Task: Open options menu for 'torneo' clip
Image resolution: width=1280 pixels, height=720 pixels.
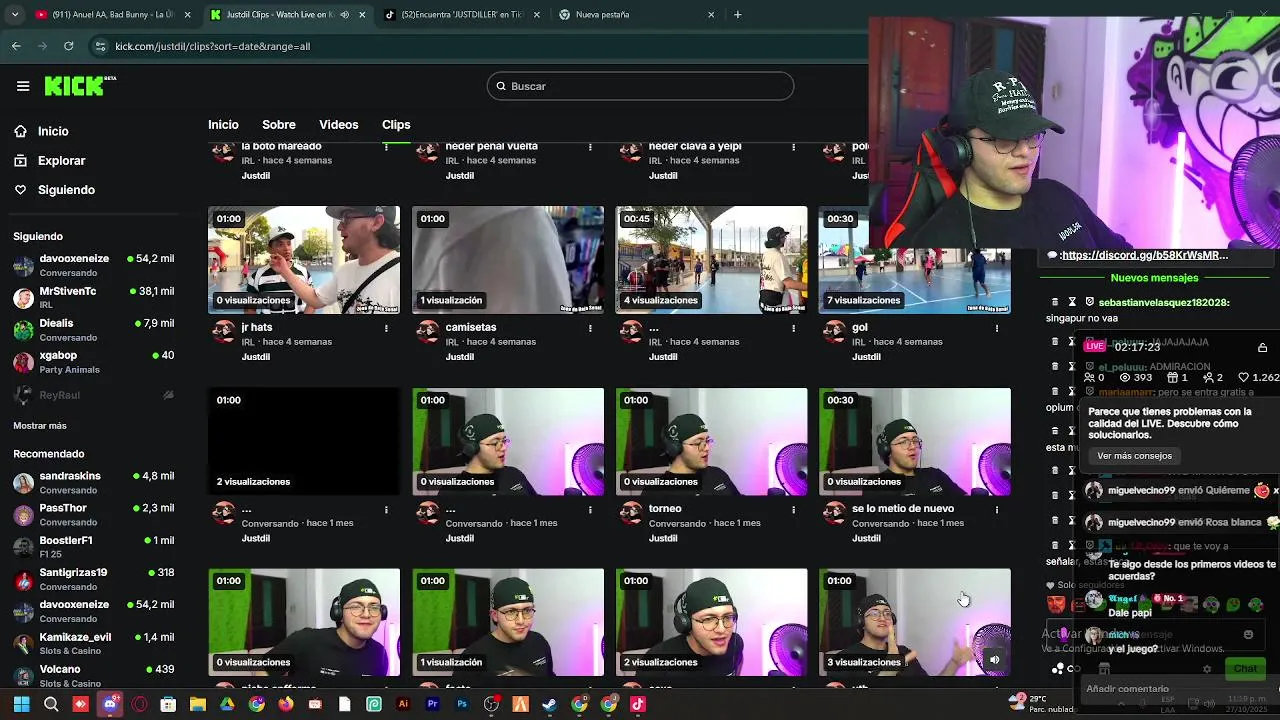Action: (x=794, y=509)
